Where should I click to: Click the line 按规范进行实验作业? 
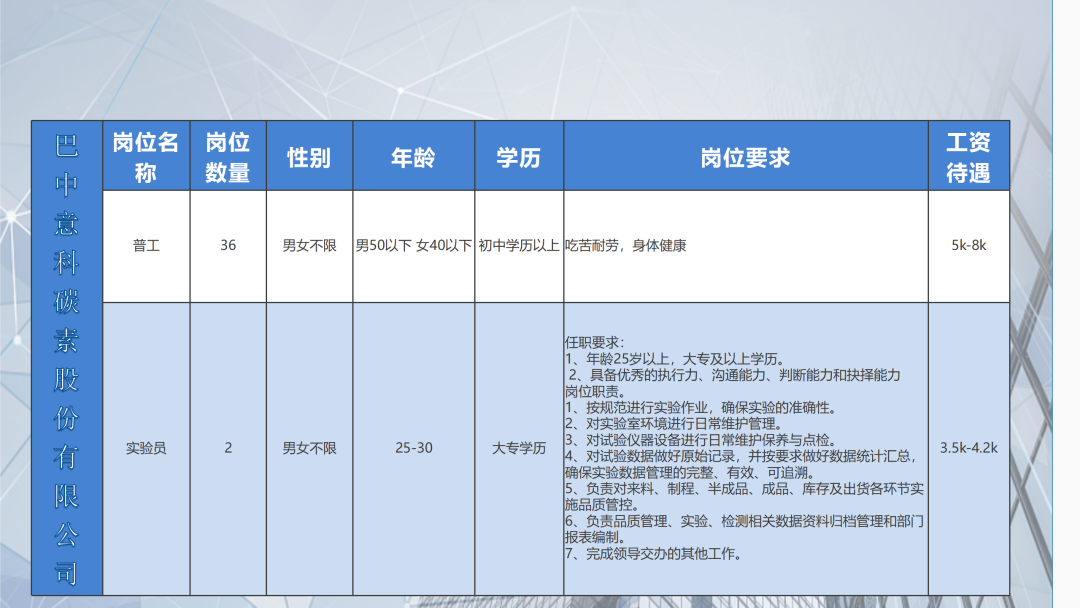point(703,408)
